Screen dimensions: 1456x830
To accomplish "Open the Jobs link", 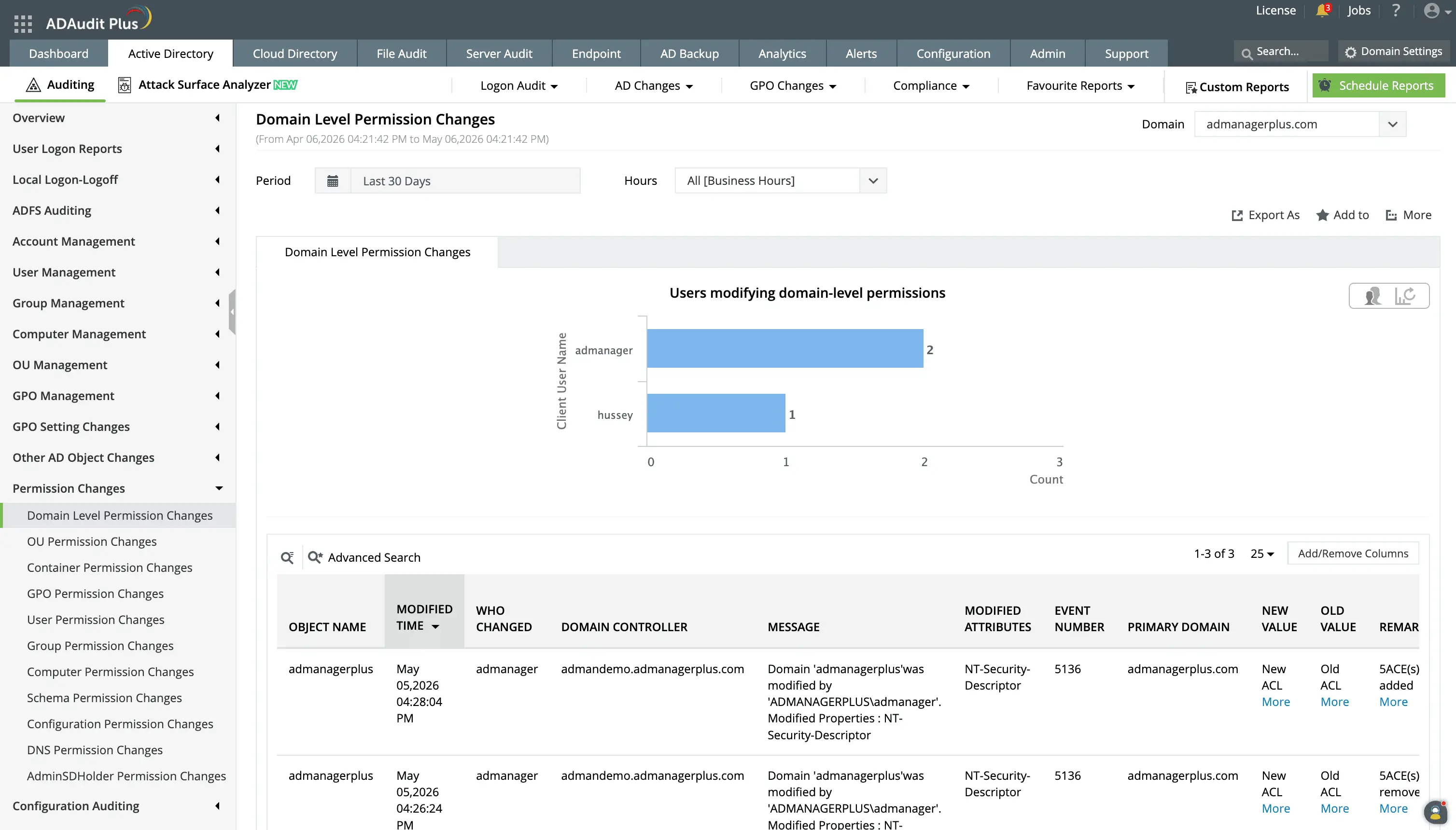I will (1359, 10).
